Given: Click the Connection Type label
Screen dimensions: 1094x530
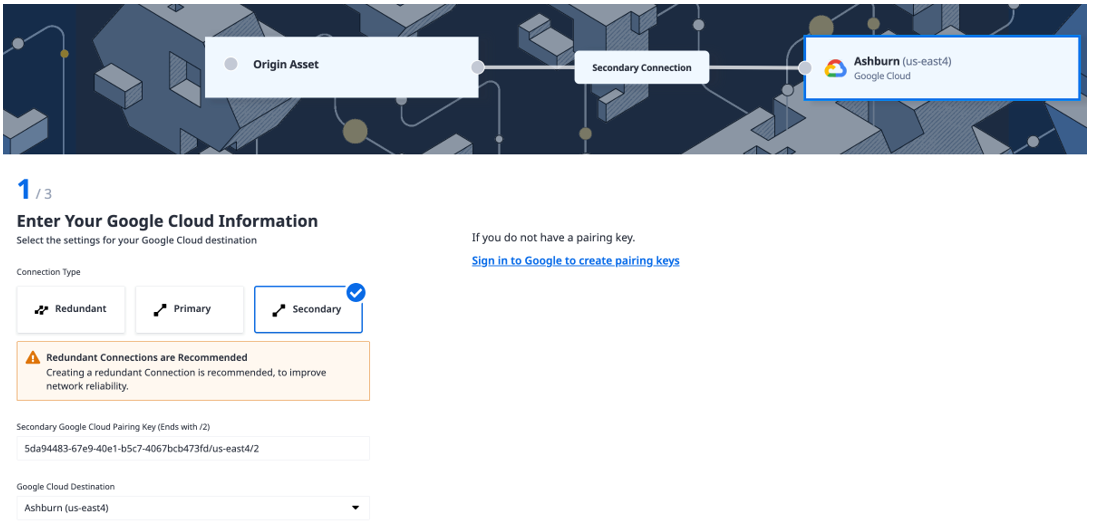Looking at the screenshot, I should coord(49,272).
